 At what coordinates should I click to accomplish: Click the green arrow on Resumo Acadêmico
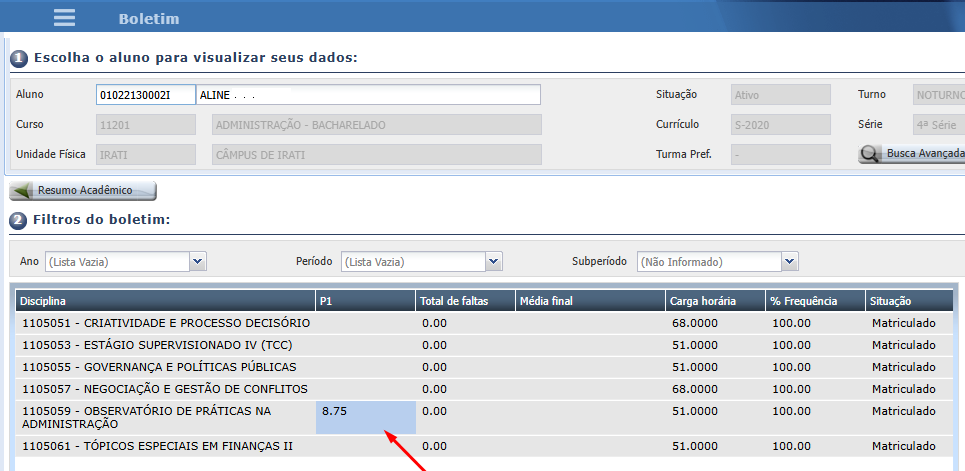tap(22, 190)
